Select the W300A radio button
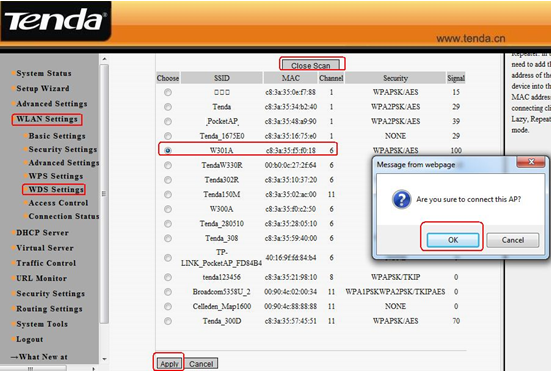 coord(168,209)
